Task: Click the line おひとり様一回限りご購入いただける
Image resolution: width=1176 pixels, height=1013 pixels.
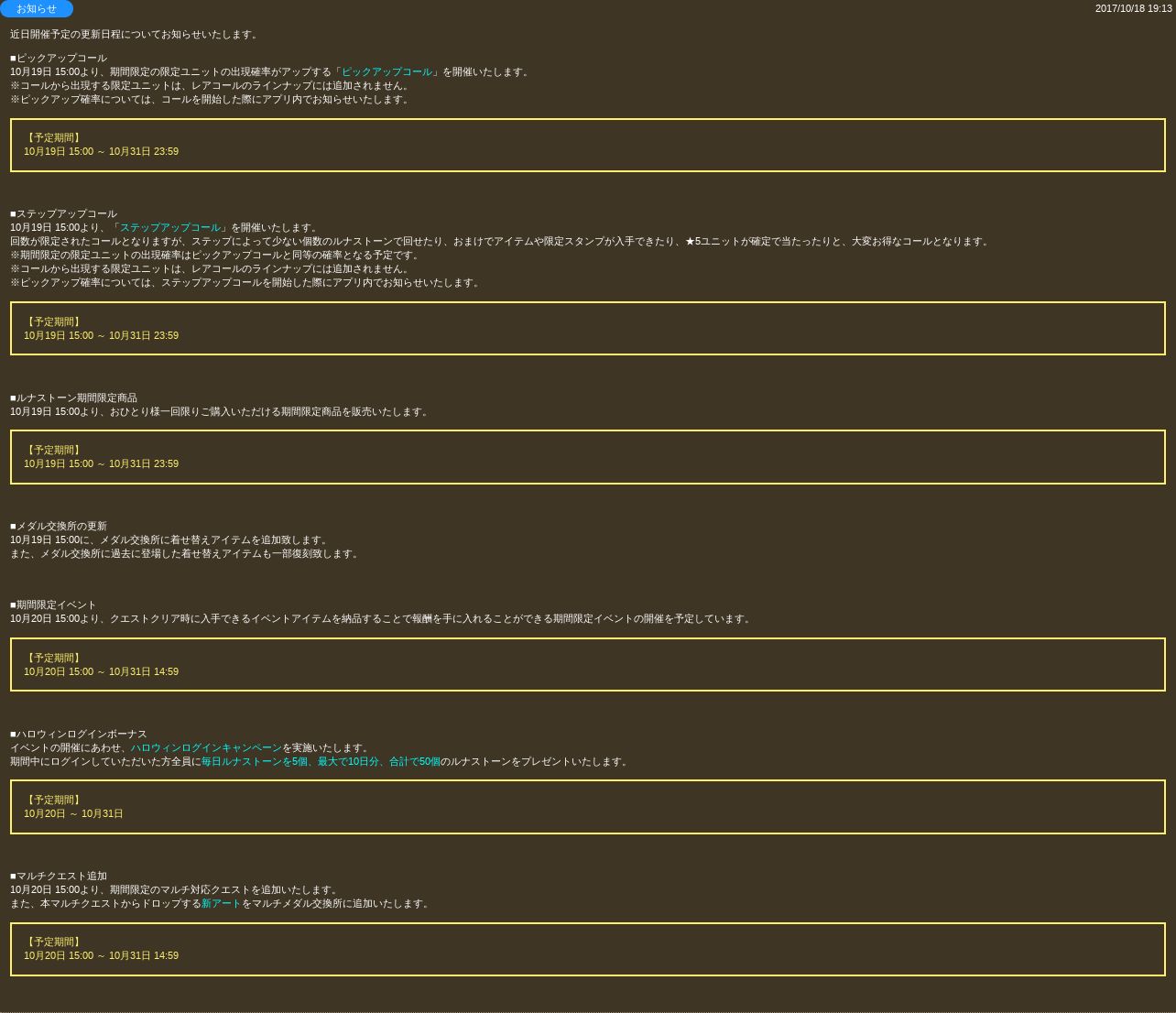Action: click(221, 412)
